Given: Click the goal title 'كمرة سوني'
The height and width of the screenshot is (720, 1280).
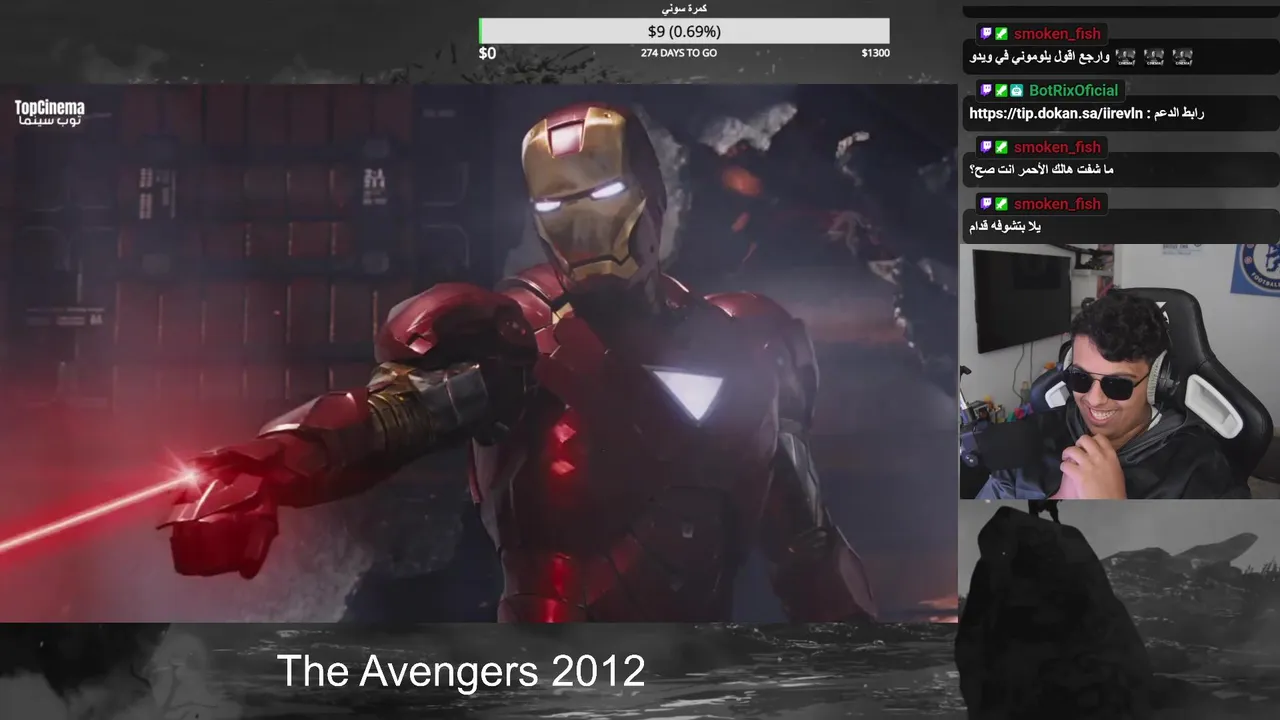Looking at the screenshot, I should pos(685,8).
